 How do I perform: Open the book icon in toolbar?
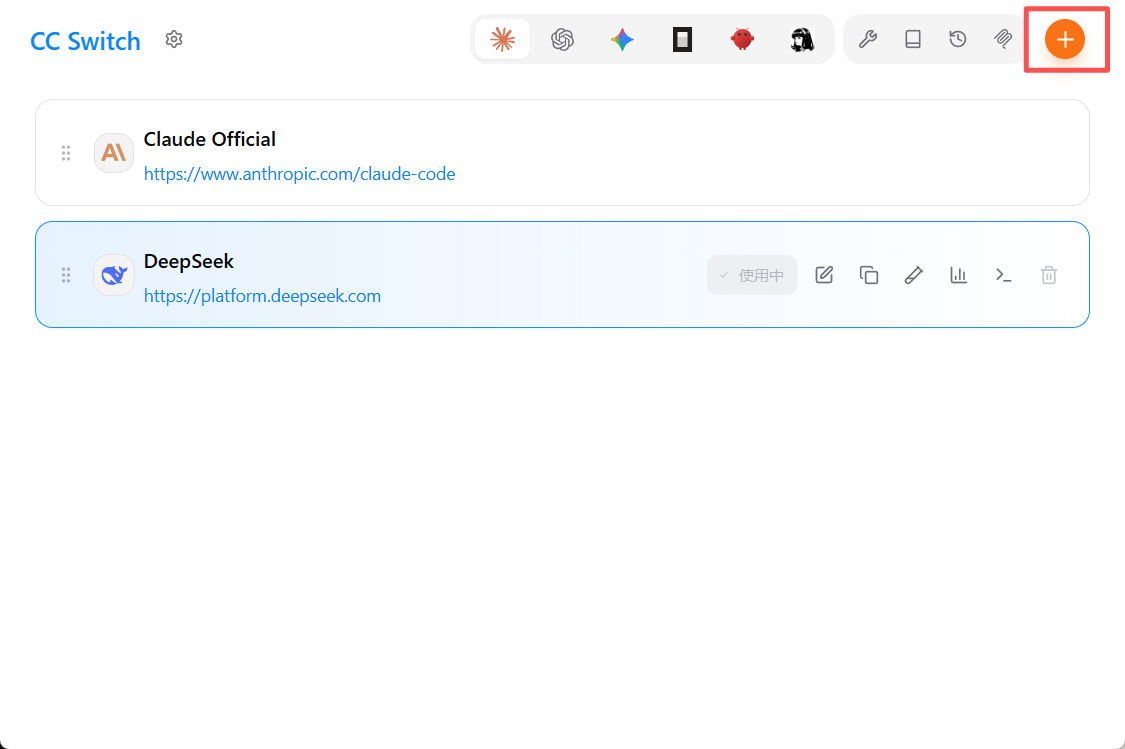(x=913, y=39)
